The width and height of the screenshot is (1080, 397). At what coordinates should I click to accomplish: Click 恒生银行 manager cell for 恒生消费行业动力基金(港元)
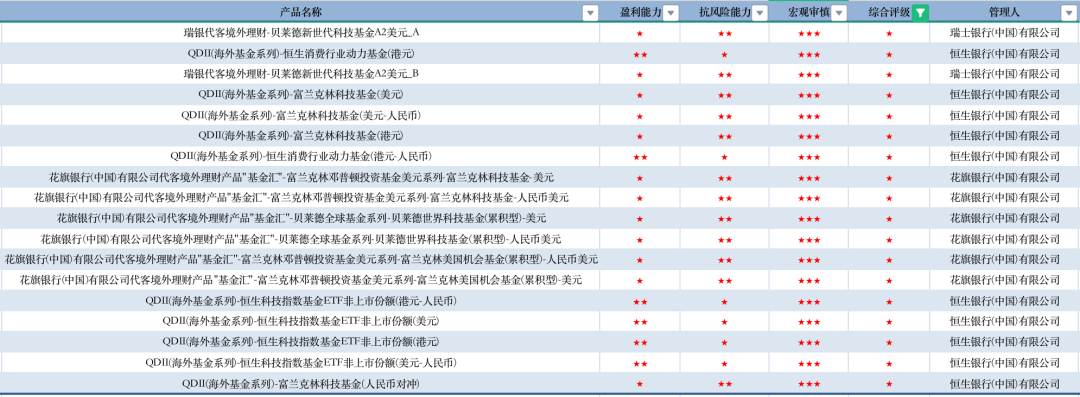[1004, 54]
